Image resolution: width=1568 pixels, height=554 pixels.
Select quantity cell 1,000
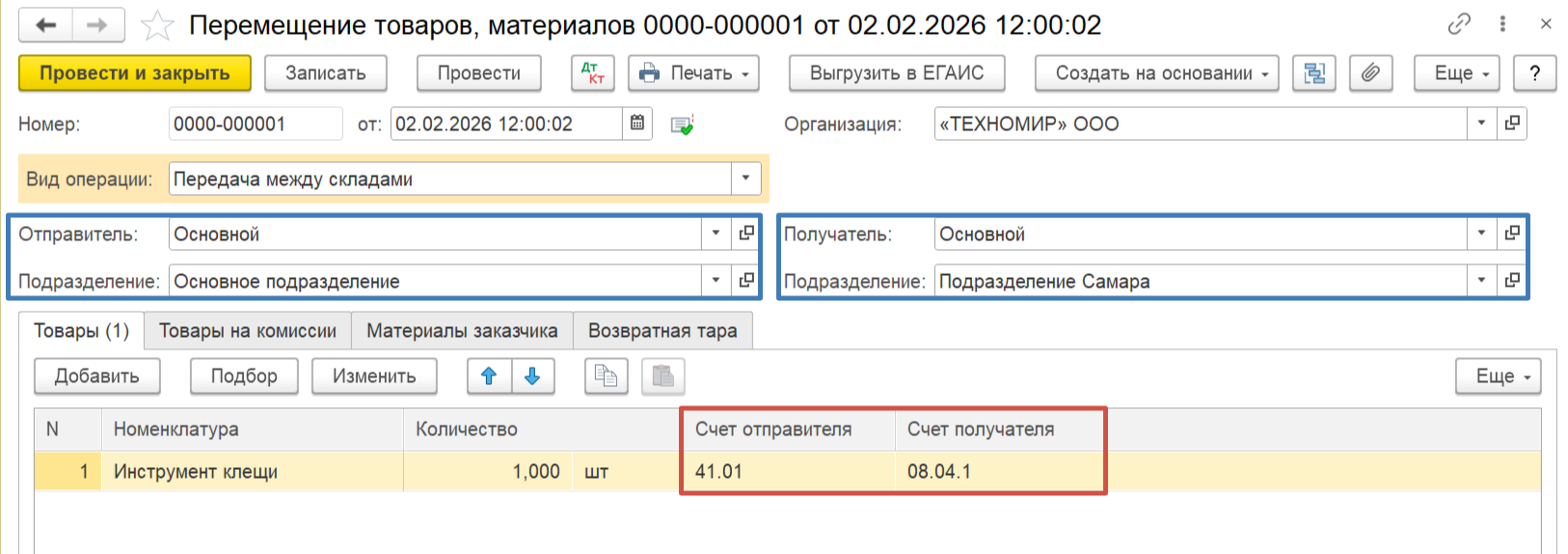pyautogui.click(x=488, y=472)
